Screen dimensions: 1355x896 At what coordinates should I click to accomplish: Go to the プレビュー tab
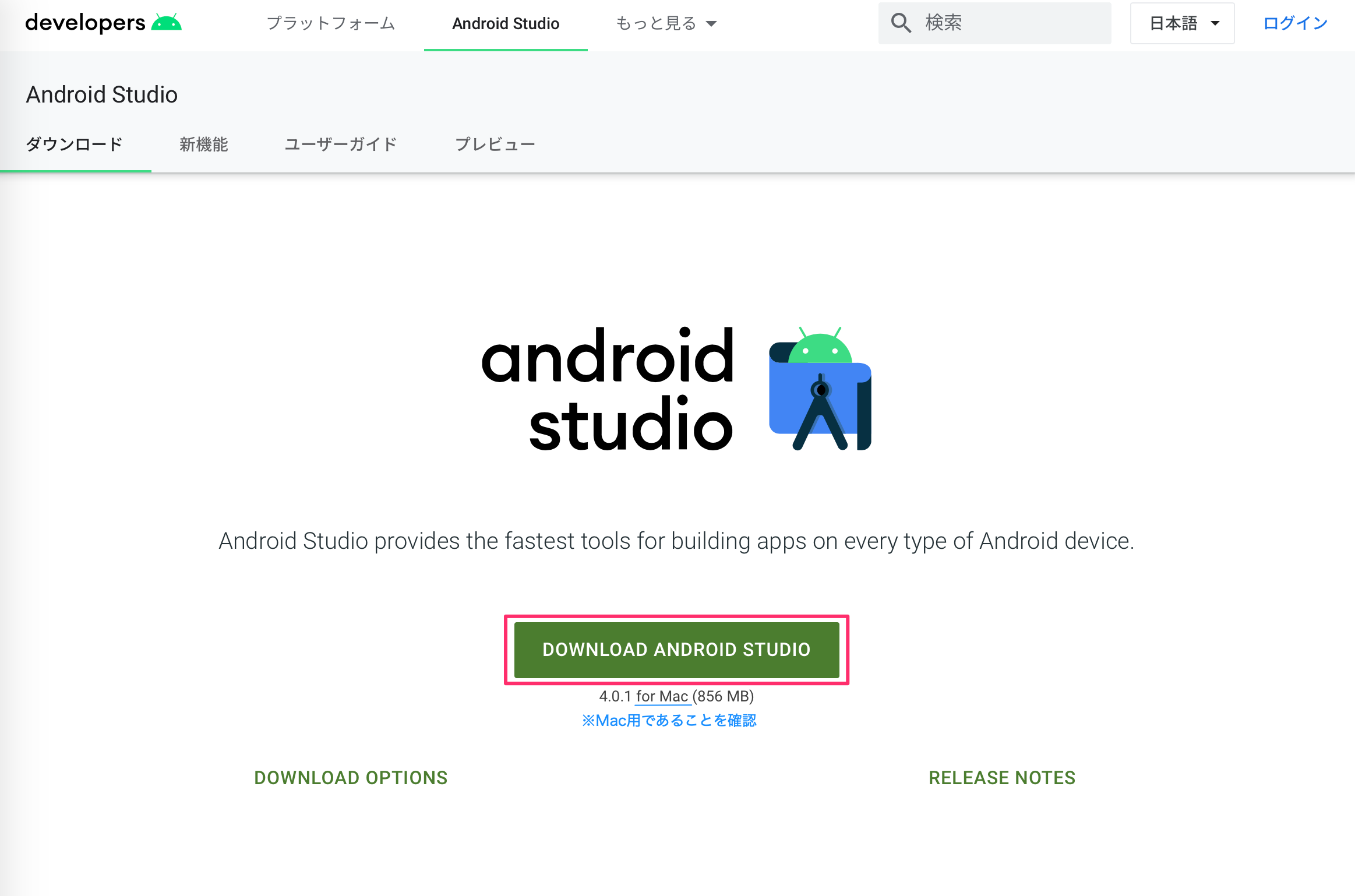click(495, 144)
